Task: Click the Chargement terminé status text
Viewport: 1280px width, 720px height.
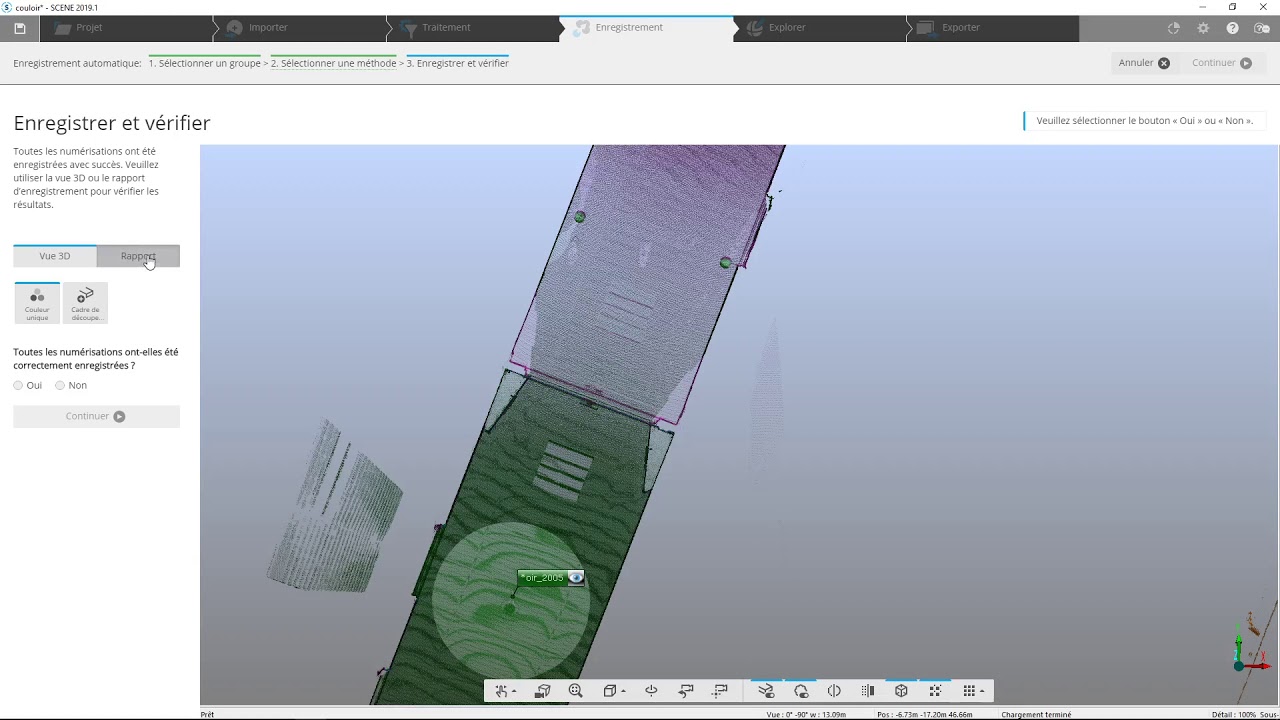Action: pyautogui.click(x=1036, y=715)
